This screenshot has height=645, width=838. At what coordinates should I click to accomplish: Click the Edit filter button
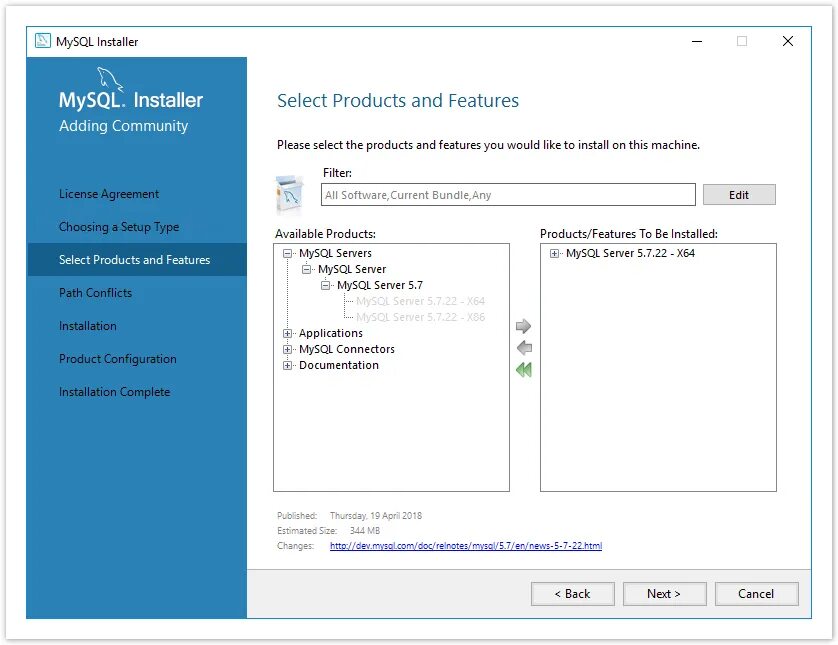[x=739, y=195]
